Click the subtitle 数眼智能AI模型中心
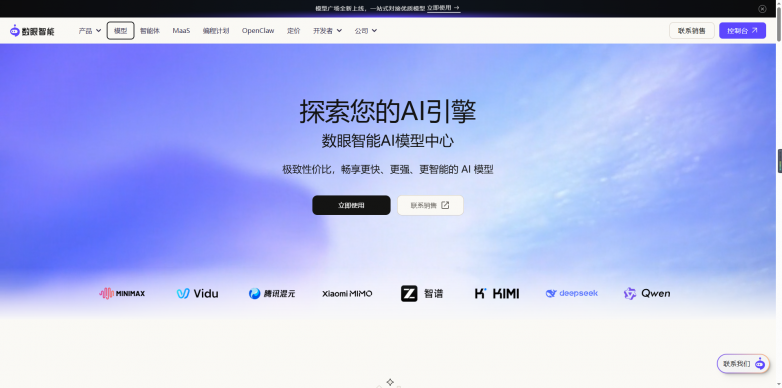 tap(388, 141)
